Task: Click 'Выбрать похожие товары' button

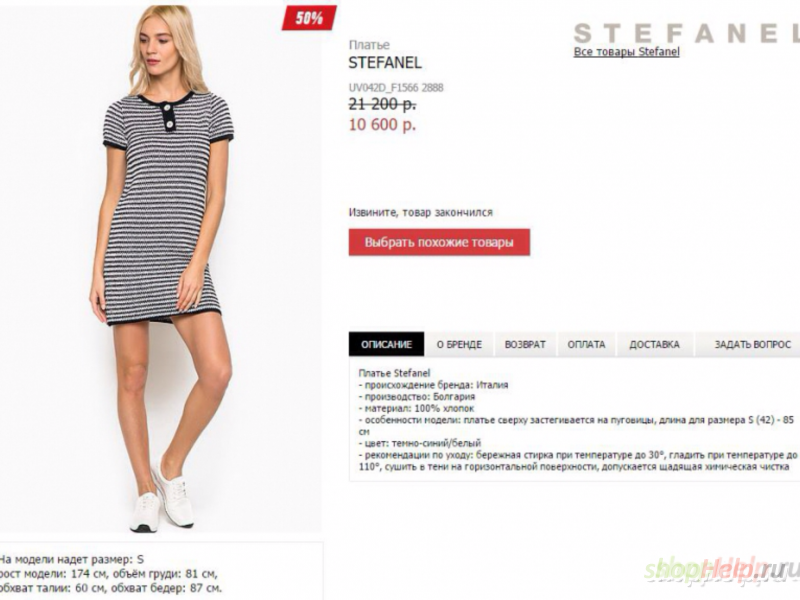Action: click(439, 242)
